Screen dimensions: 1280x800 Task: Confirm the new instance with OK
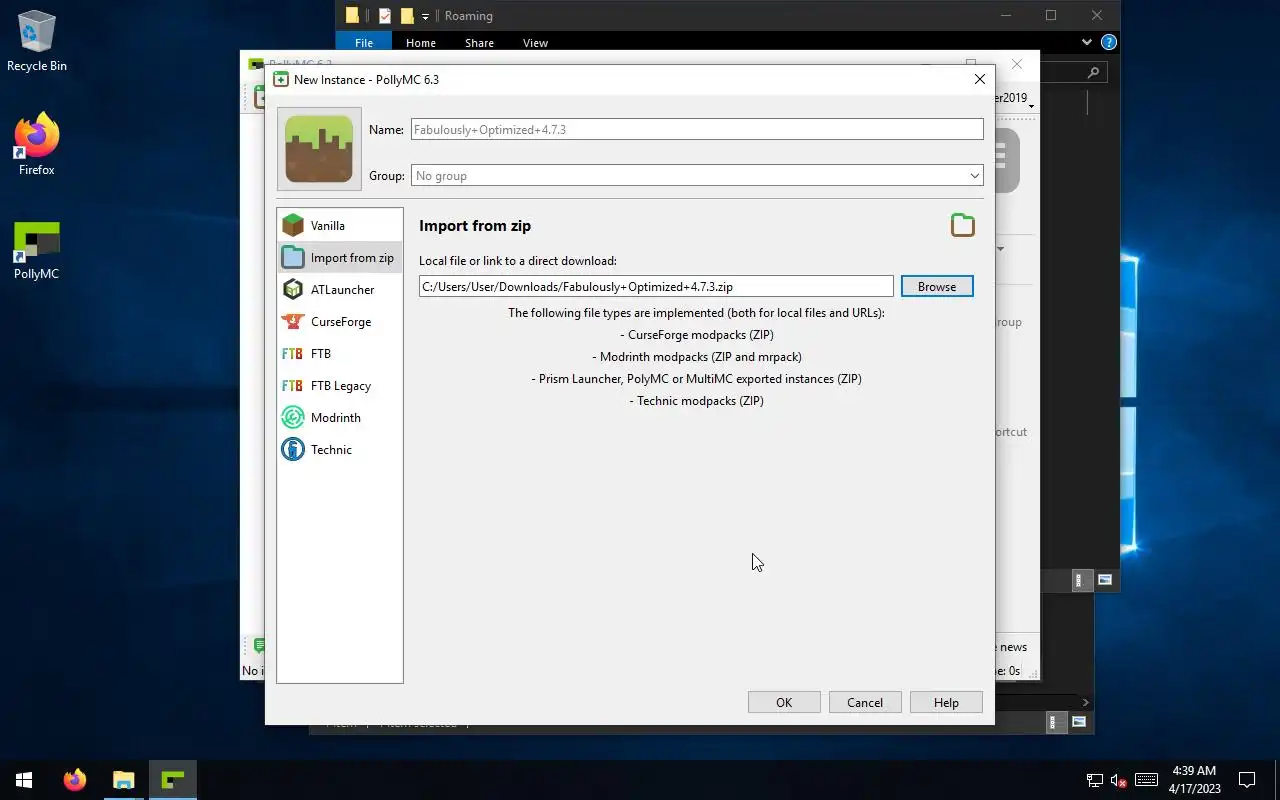[784, 703]
